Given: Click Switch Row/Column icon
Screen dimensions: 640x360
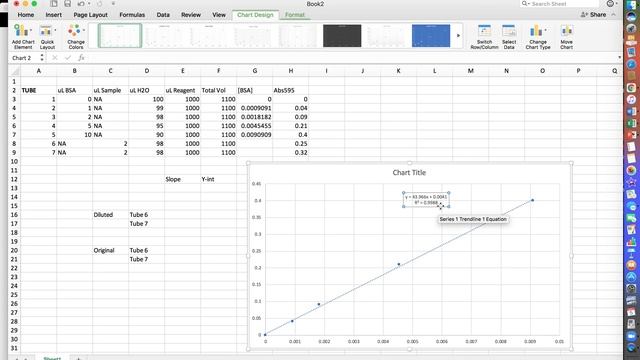Looking at the screenshot, I should coord(484,31).
